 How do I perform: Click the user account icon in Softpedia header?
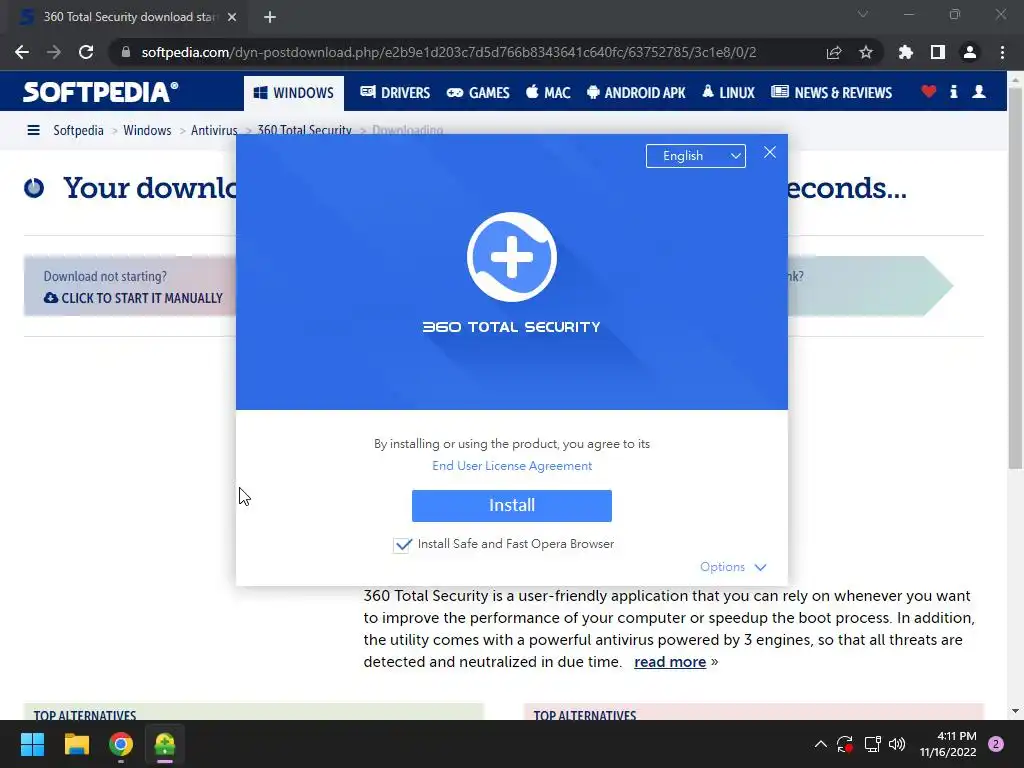(979, 91)
